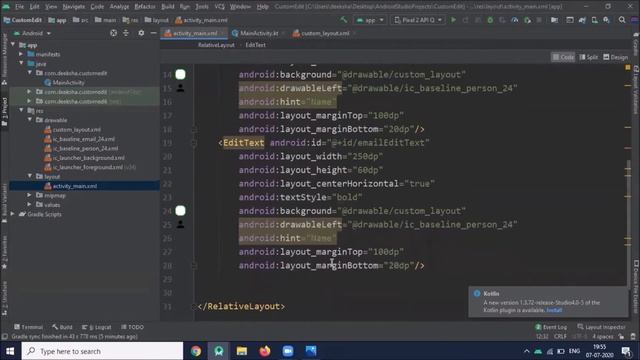Screen dimensions: 640x360
Task: Open the Layout Inspector
Action: [601, 327]
